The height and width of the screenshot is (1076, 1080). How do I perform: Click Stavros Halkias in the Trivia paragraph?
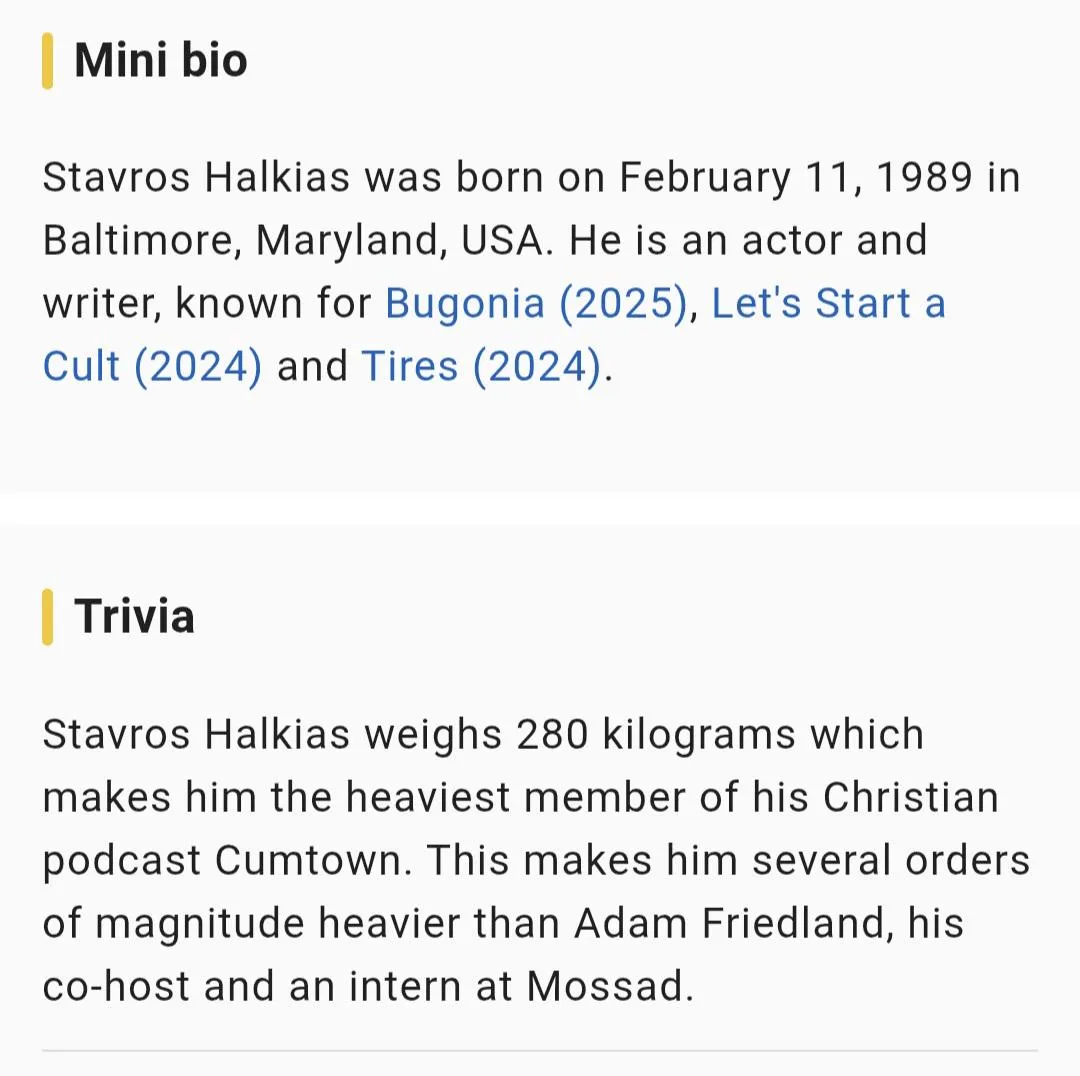tap(196, 735)
